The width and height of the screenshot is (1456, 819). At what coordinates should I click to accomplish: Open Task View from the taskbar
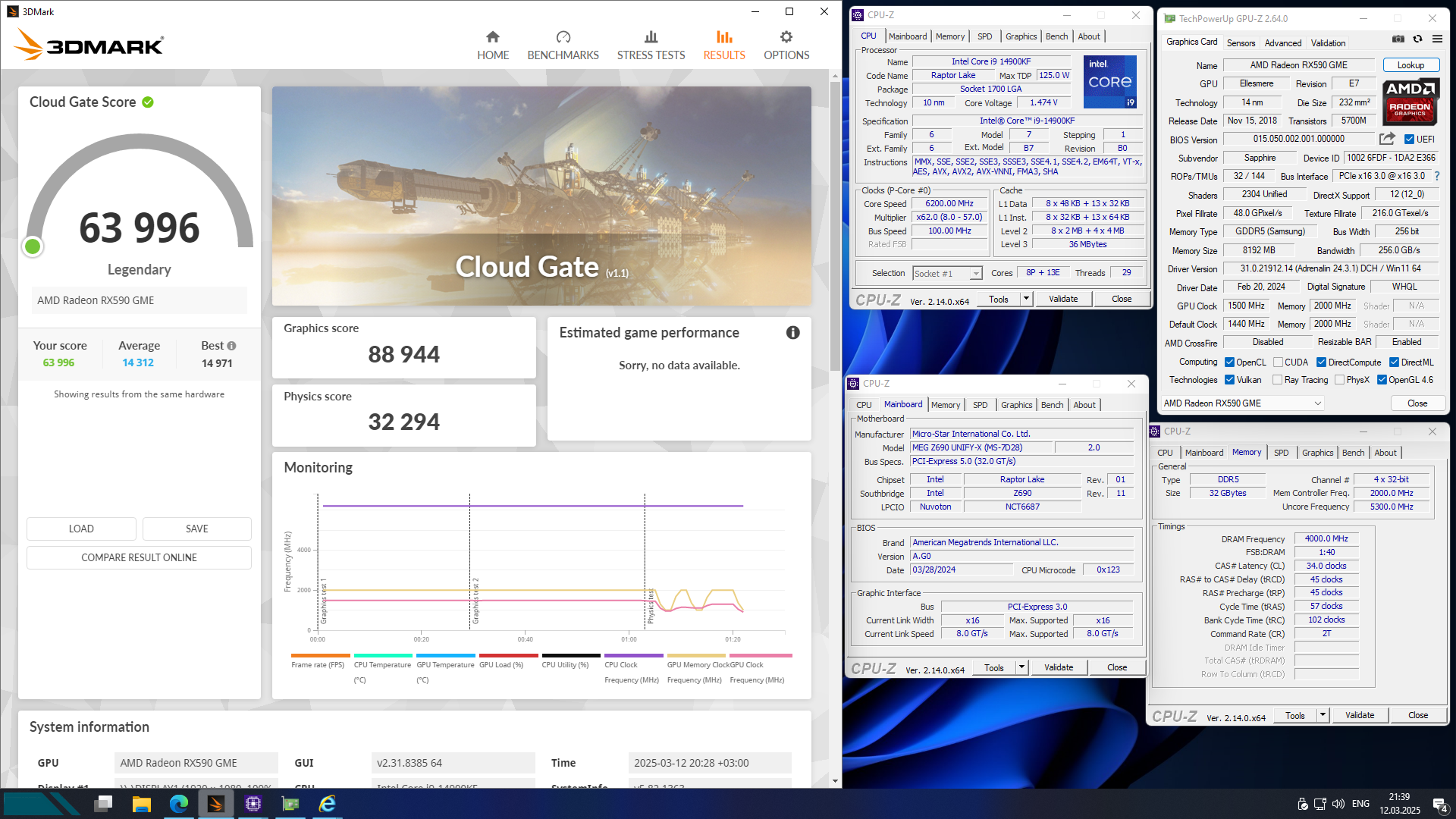click(104, 804)
